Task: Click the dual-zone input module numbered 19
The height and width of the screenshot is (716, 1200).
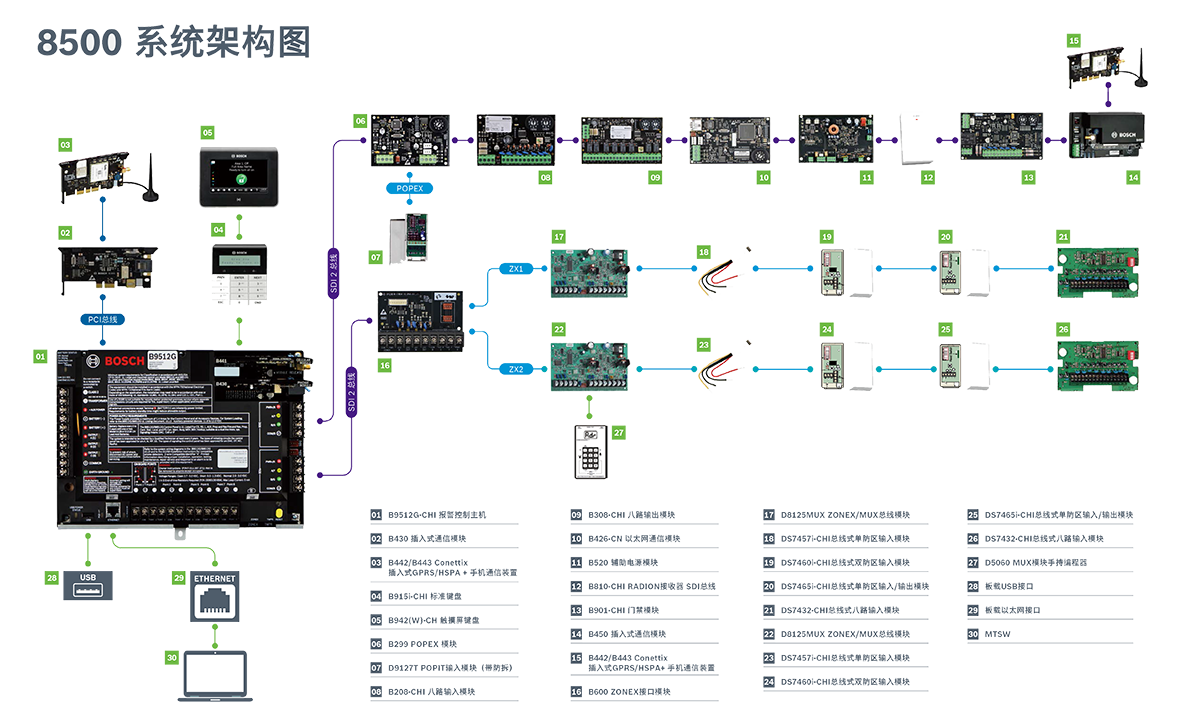Action: 846,272
